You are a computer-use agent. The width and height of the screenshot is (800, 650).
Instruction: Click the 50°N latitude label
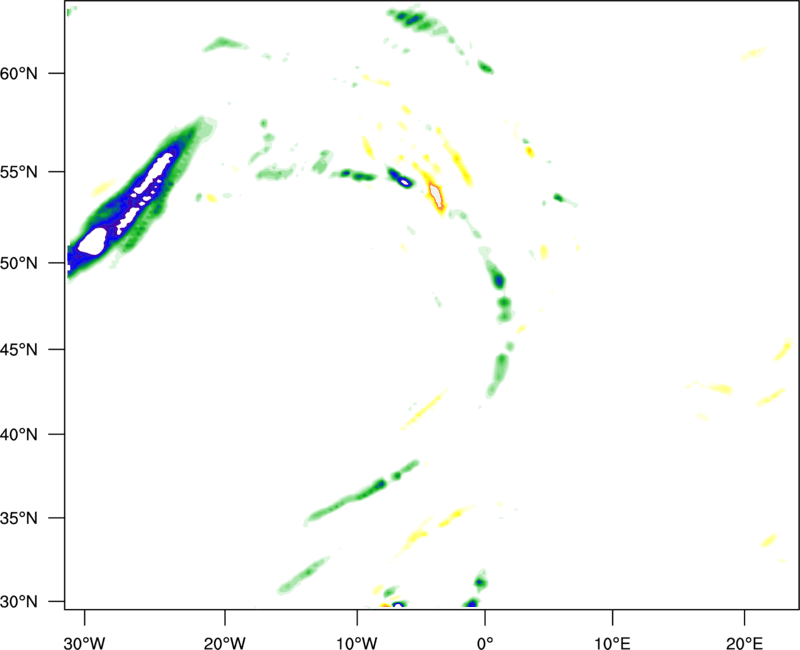(19, 263)
